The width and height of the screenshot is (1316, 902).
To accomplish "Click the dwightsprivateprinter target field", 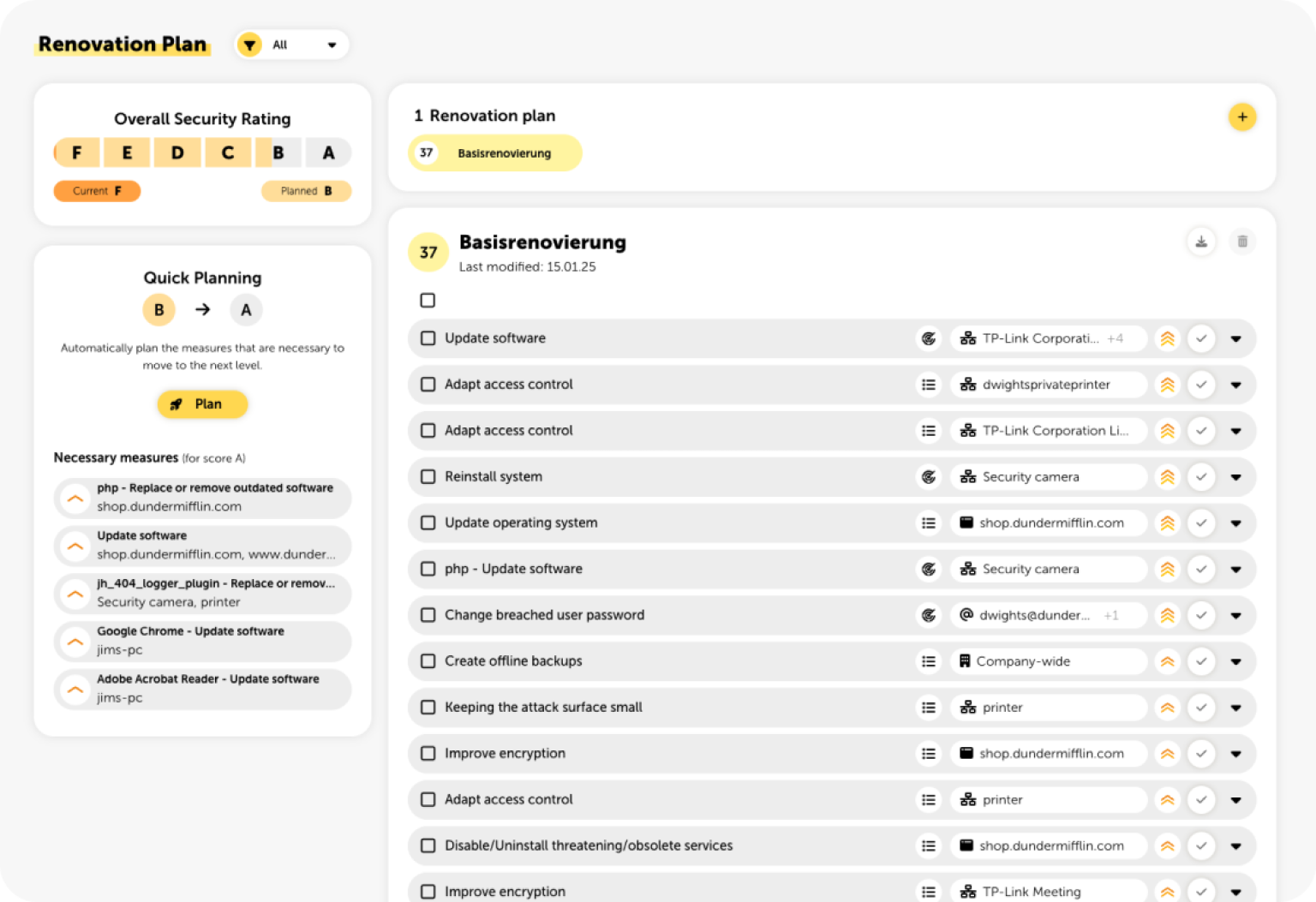I will pos(1047,385).
